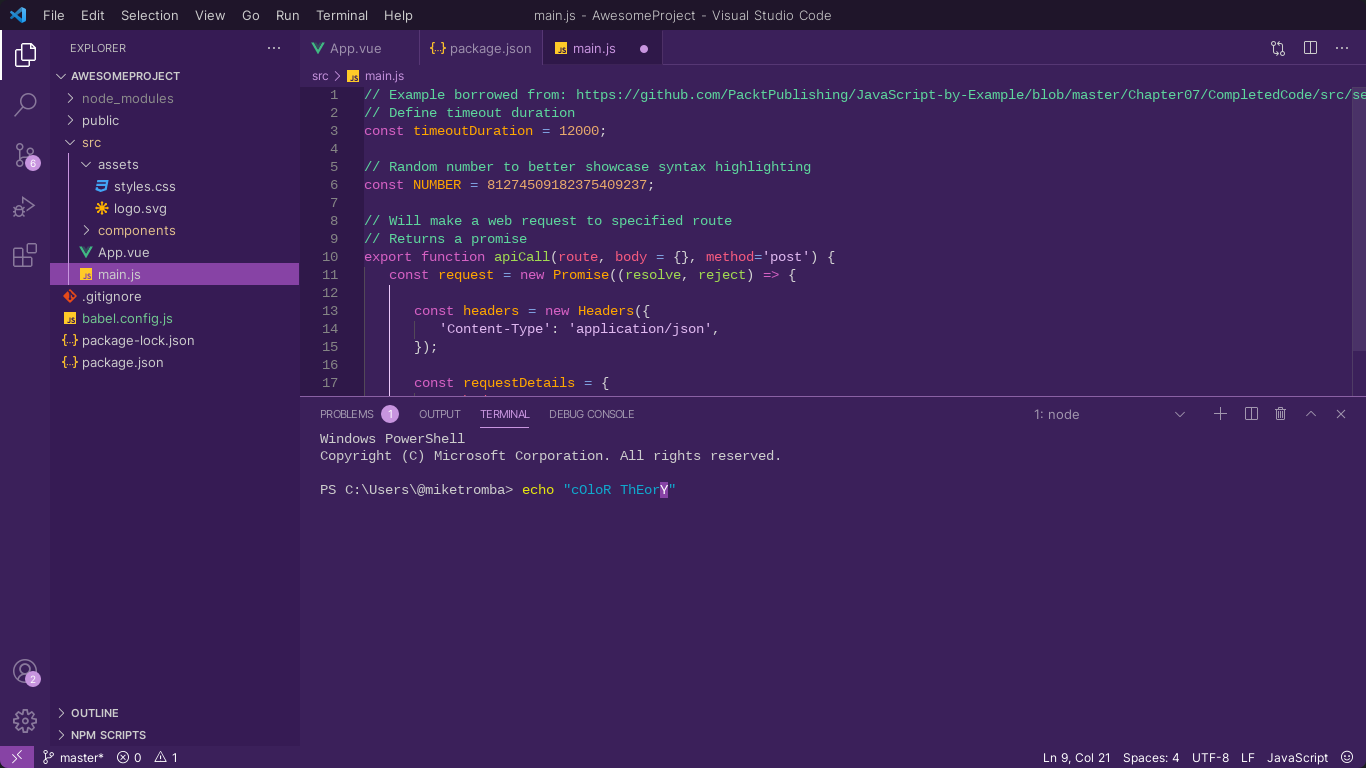
Task: Split the terminal panel
Action: (1251, 414)
